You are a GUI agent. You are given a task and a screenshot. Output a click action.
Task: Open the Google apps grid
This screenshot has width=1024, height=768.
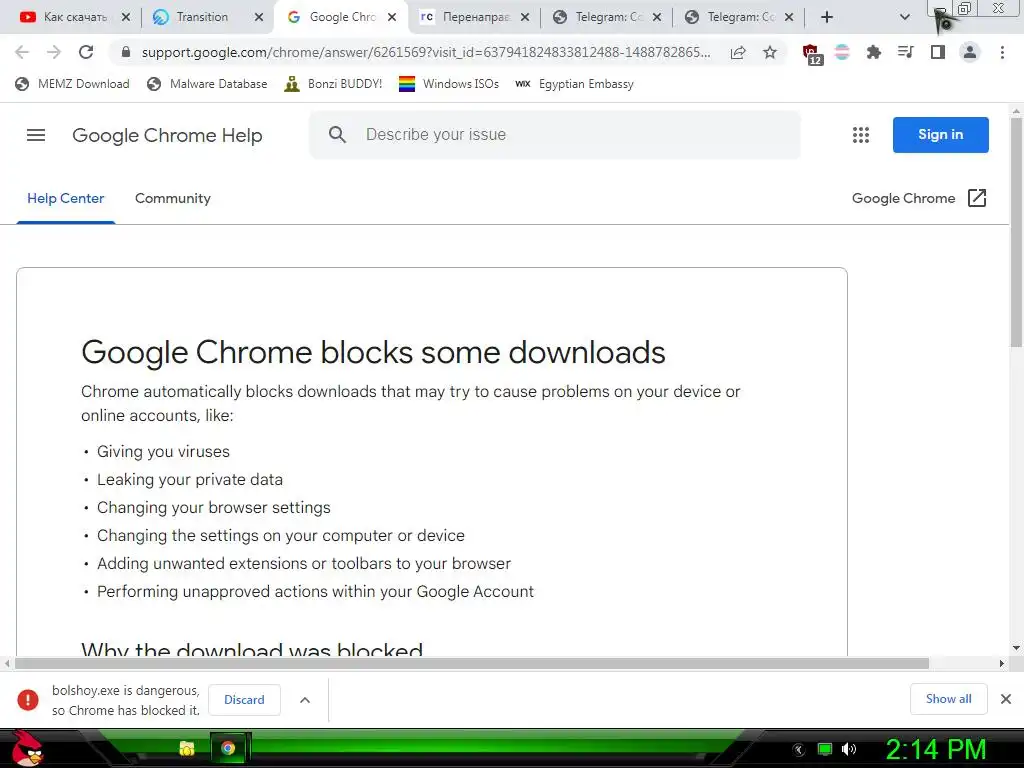coord(861,135)
